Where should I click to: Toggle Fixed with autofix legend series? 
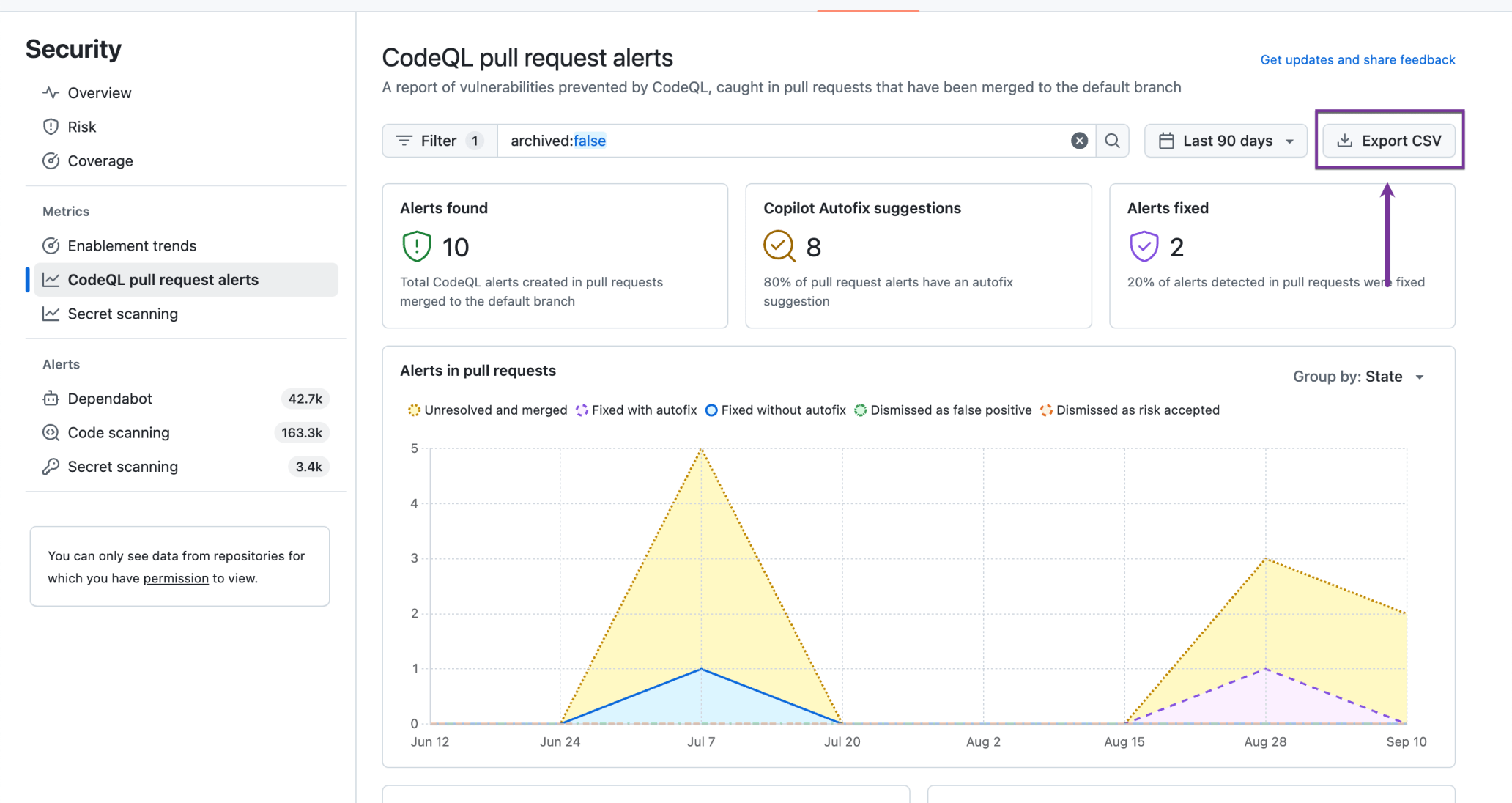pyautogui.click(x=636, y=410)
